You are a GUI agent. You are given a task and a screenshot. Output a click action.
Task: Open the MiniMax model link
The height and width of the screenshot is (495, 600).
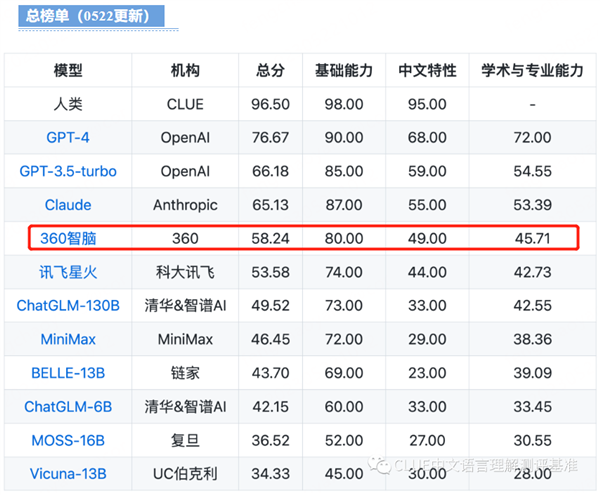coord(68,339)
